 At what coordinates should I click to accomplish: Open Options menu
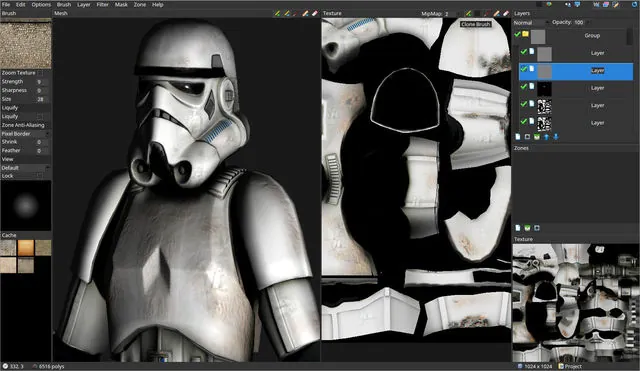pyautogui.click(x=41, y=4)
